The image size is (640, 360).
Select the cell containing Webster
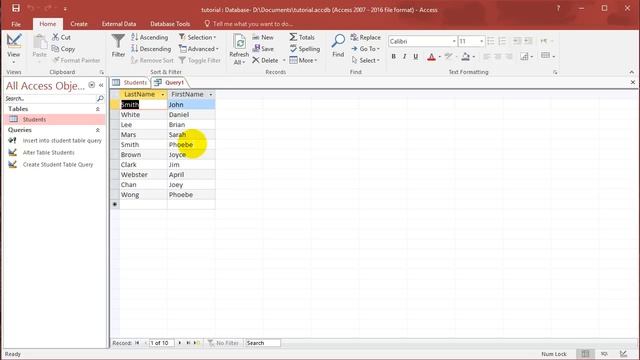(x=143, y=175)
